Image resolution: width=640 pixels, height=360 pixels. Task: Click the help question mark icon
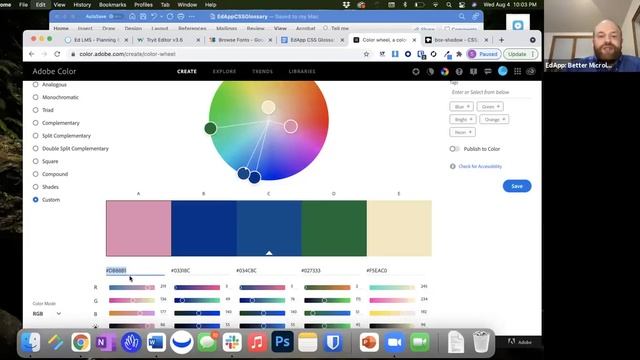pos(459,71)
